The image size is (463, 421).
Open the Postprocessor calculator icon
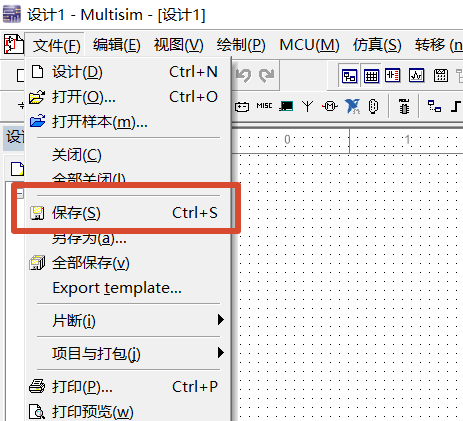[440, 75]
